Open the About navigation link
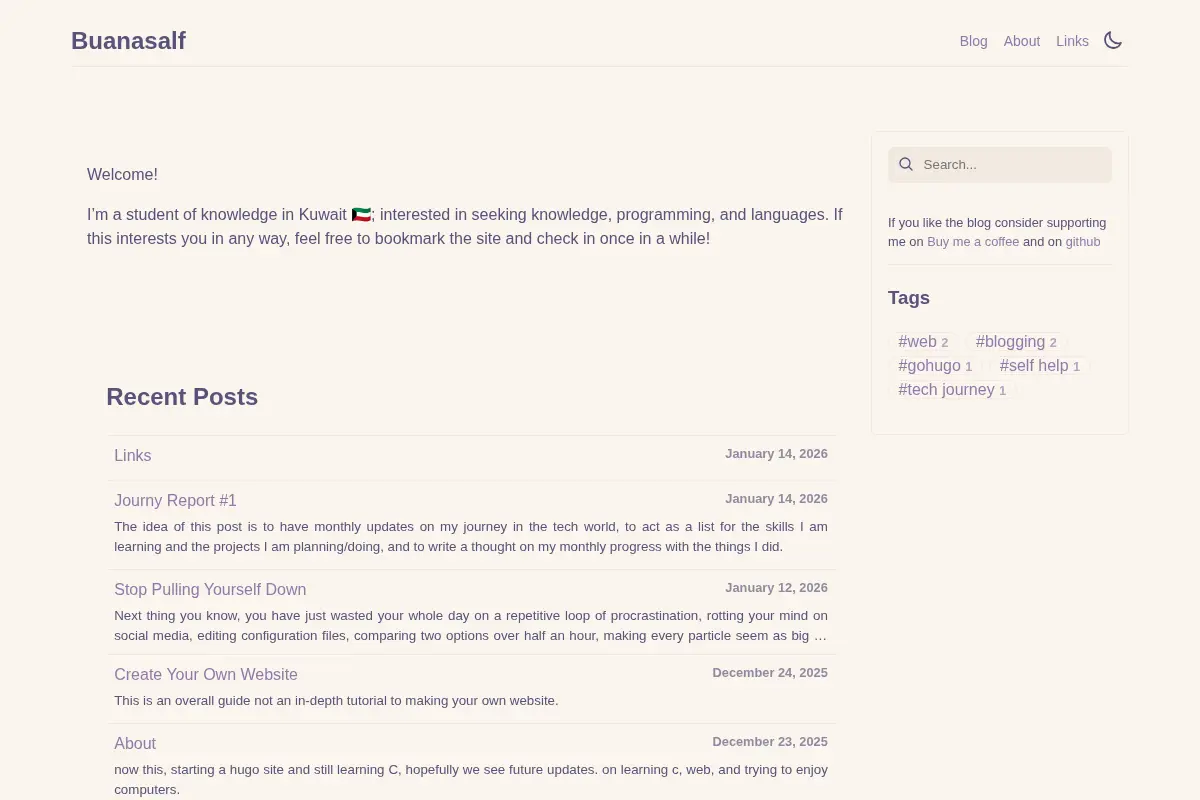 pos(1022,41)
